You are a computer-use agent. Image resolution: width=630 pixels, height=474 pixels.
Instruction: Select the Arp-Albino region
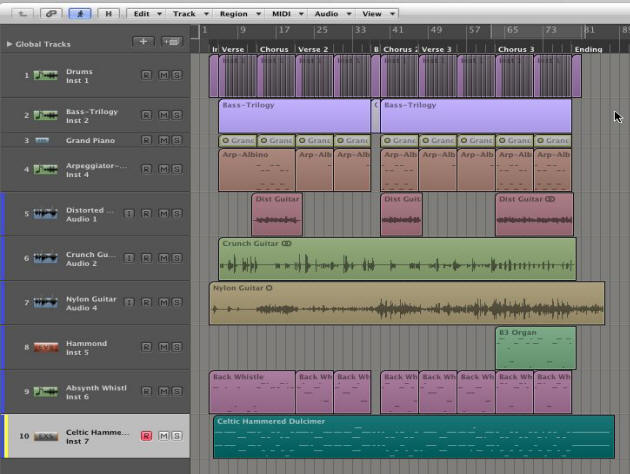tap(256, 170)
